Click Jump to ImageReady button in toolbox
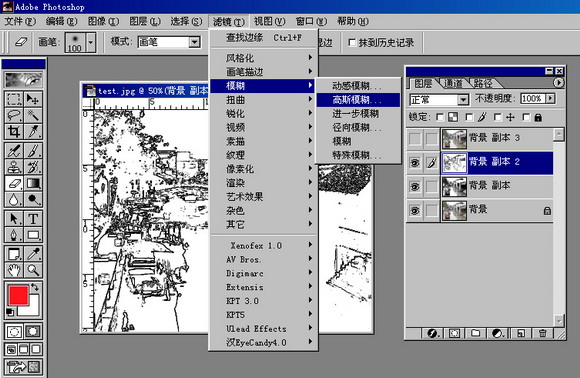580x378 pixels. click(x=23, y=367)
